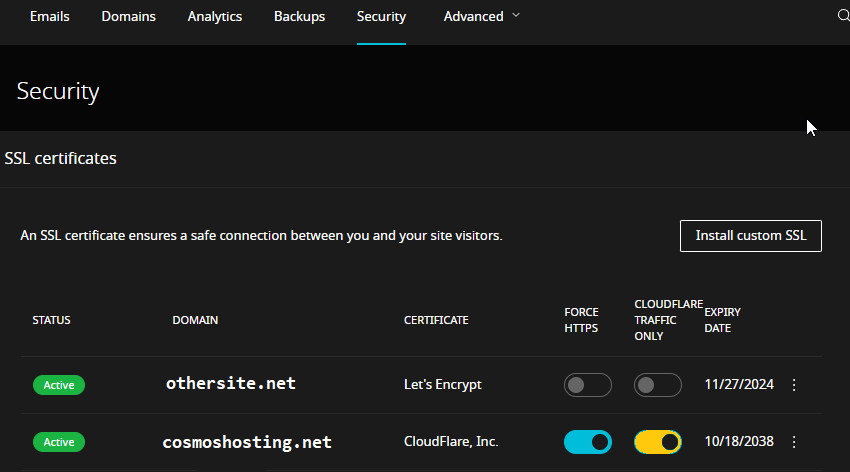
Task: Open more options for othersite.net row
Action: point(794,385)
